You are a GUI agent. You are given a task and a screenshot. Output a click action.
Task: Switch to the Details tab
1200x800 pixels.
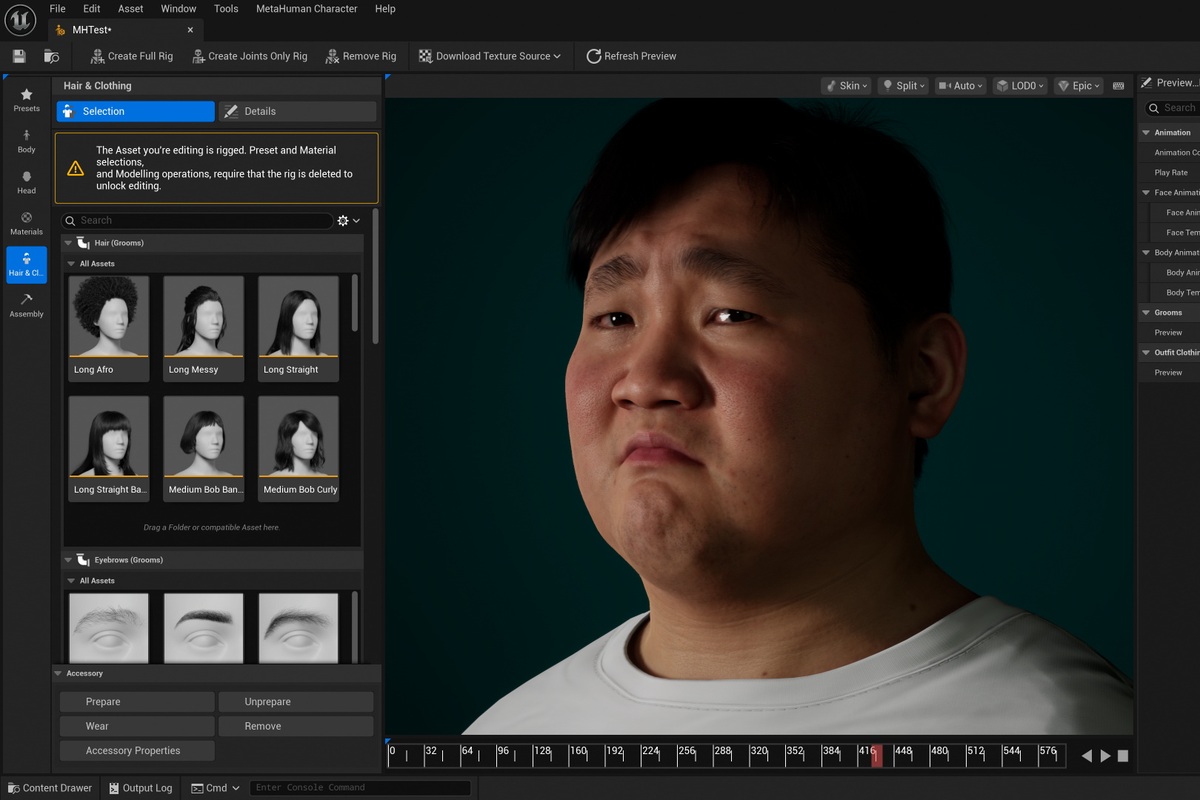pos(297,111)
